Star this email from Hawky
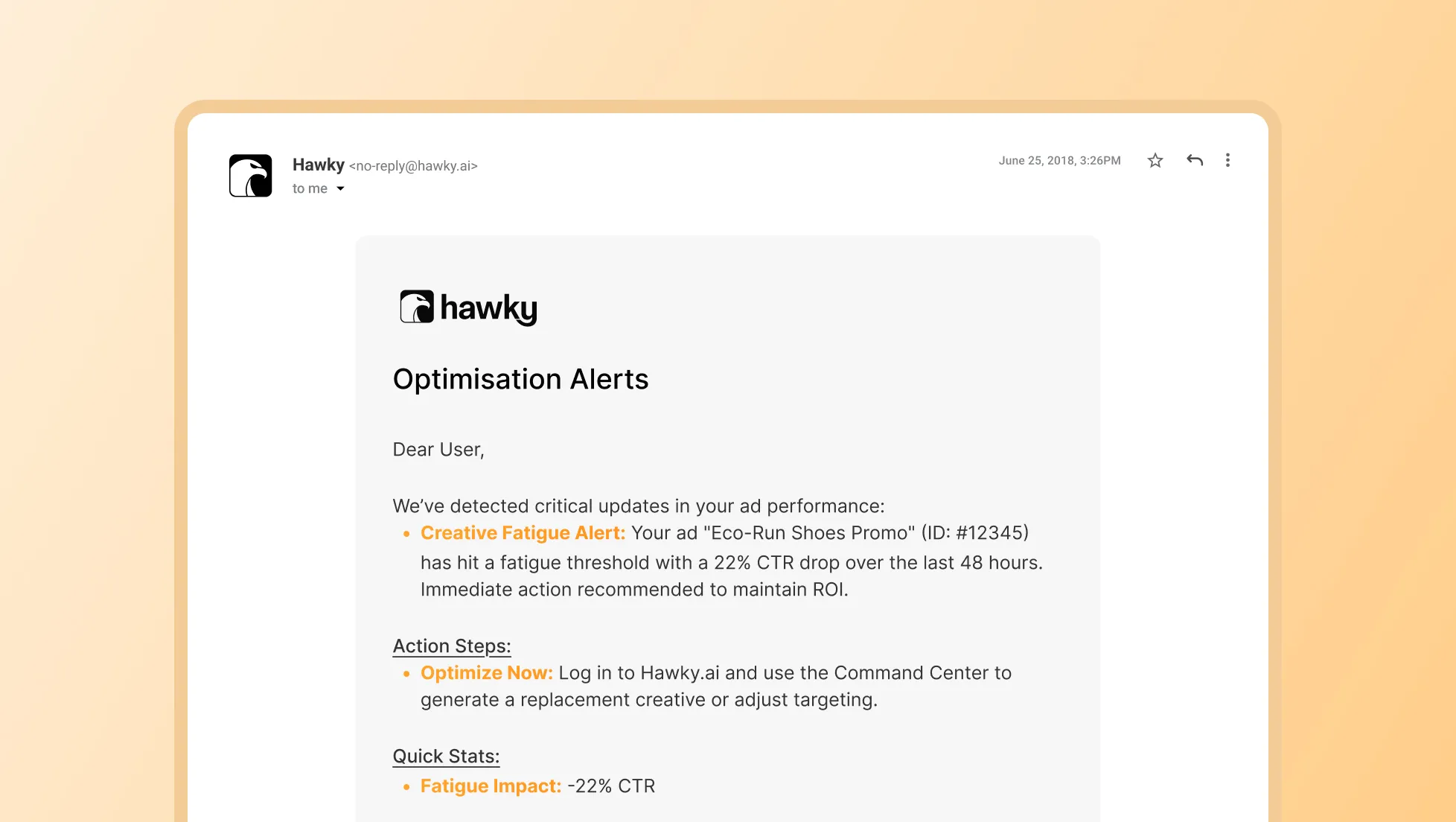Viewport: 1456px width, 822px height. 1155,160
